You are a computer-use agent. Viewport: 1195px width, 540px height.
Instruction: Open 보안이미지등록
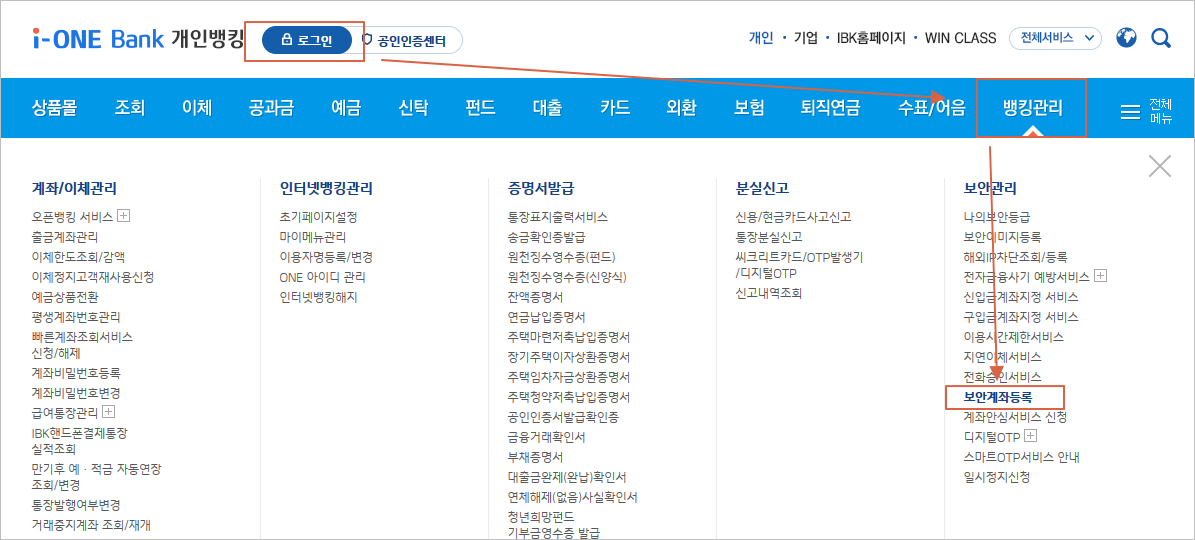click(x=1002, y=237)
